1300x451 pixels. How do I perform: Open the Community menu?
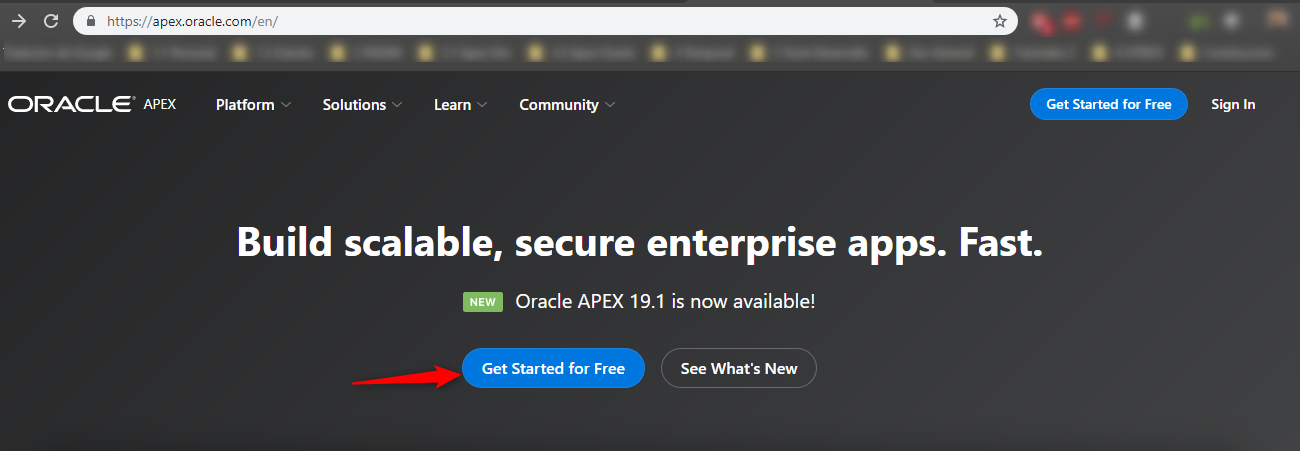(x=567, y=105)
